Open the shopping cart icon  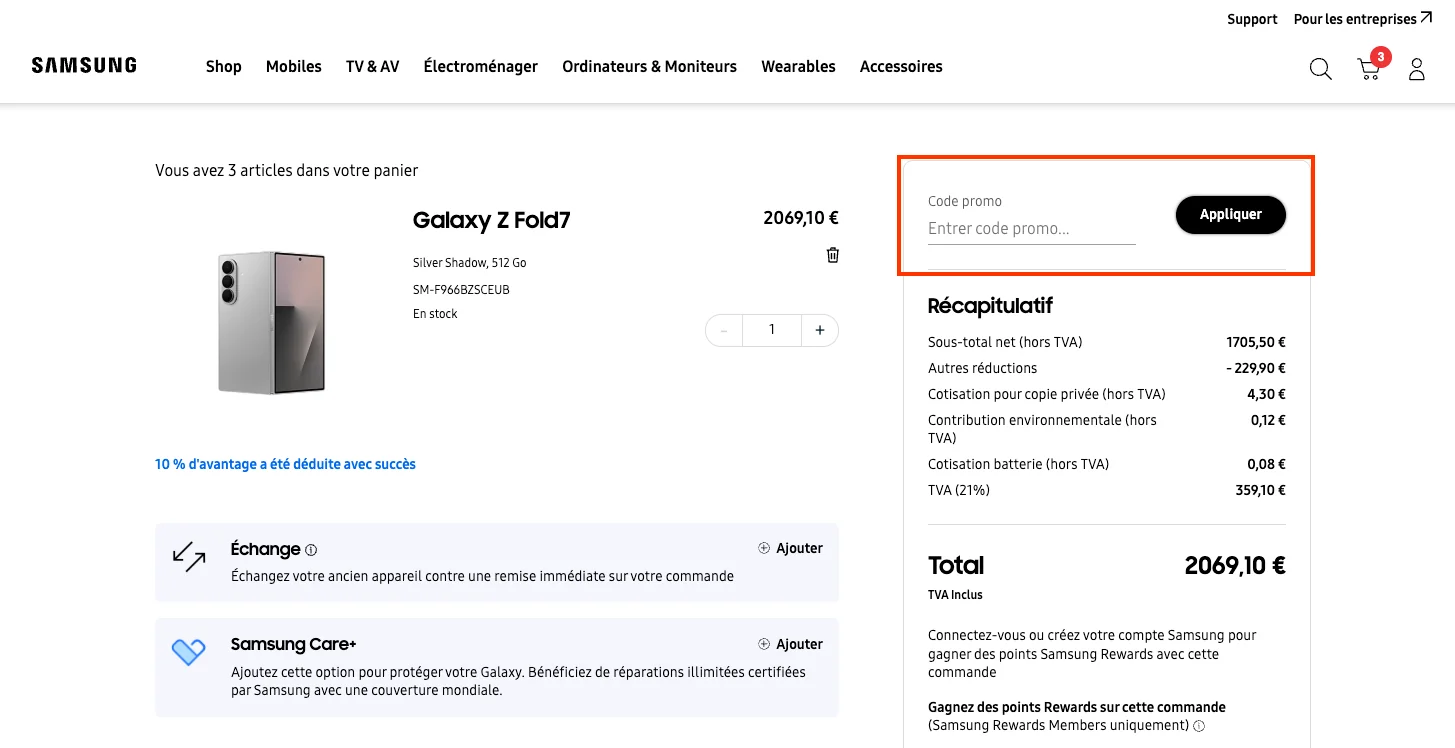pos(1369,68)
